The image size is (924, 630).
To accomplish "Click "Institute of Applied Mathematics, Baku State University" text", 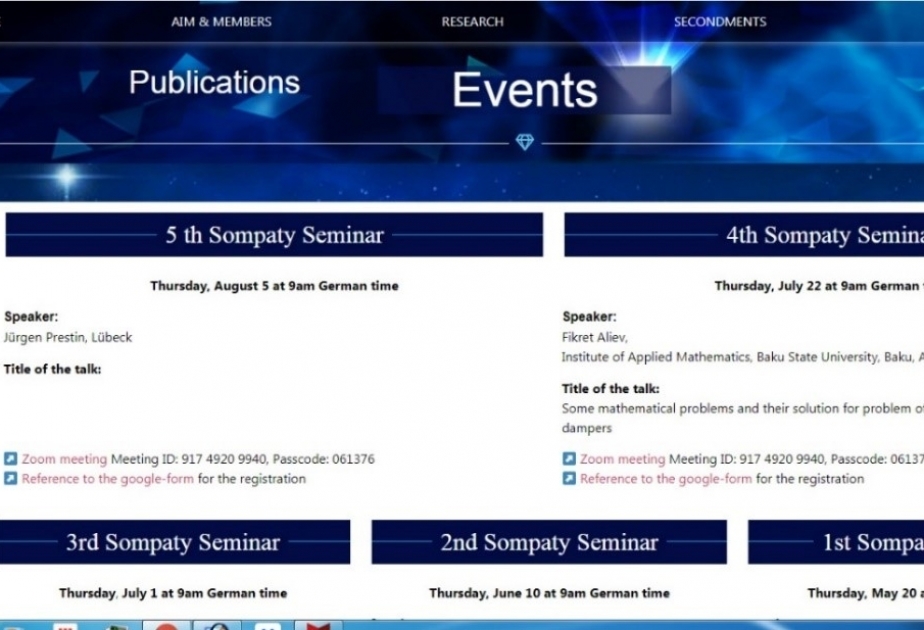I will (720, 357).
